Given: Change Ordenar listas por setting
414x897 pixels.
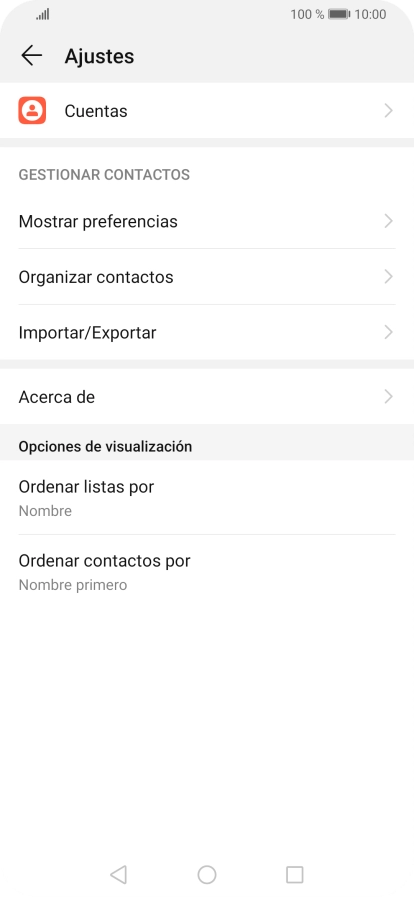Looking at the screenshot, I should click(x=207, y=498).
